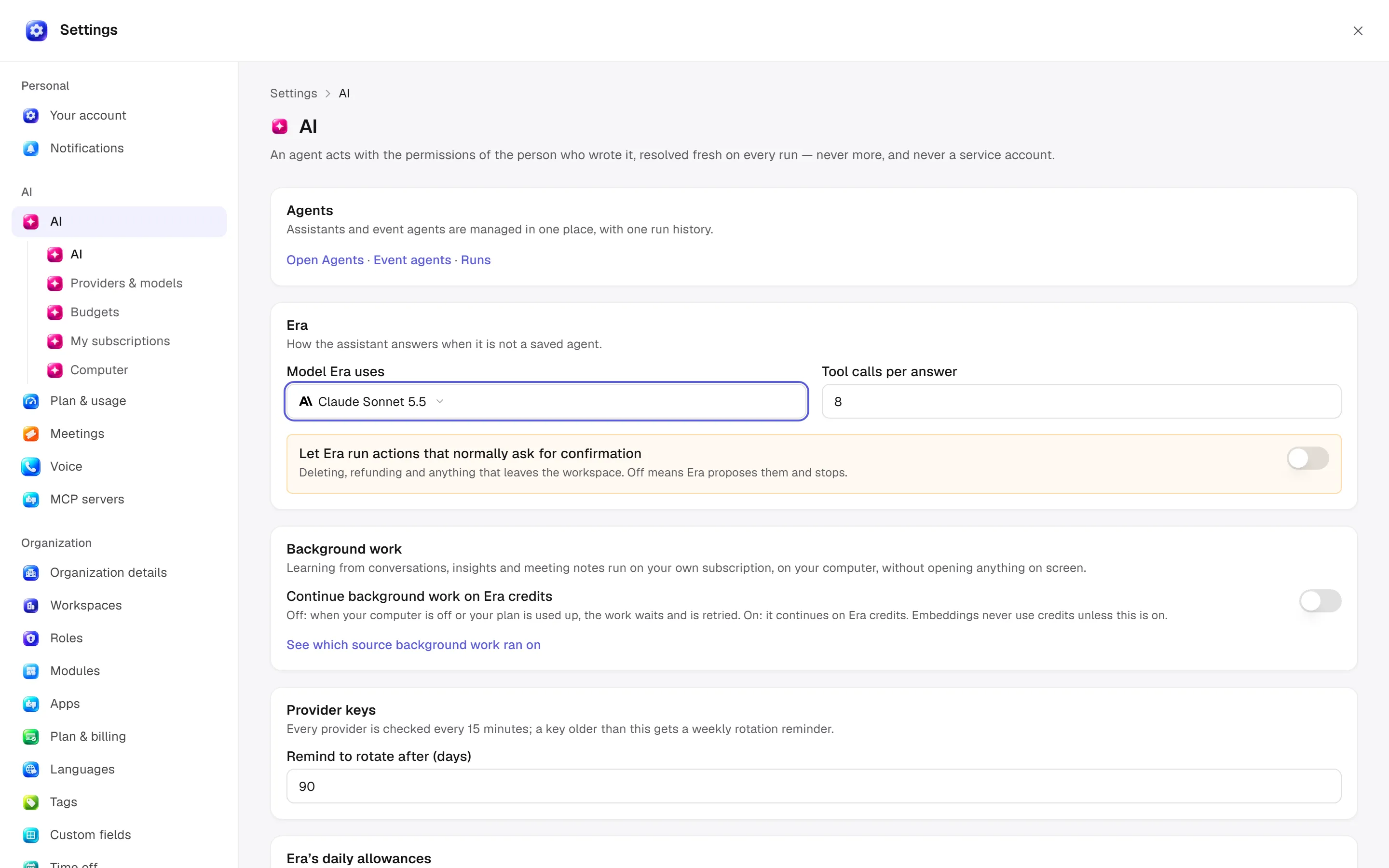This screenshot has width=1389, height=868.
Task: Click the Custom fields icon
Action: (x=31, y=835)
